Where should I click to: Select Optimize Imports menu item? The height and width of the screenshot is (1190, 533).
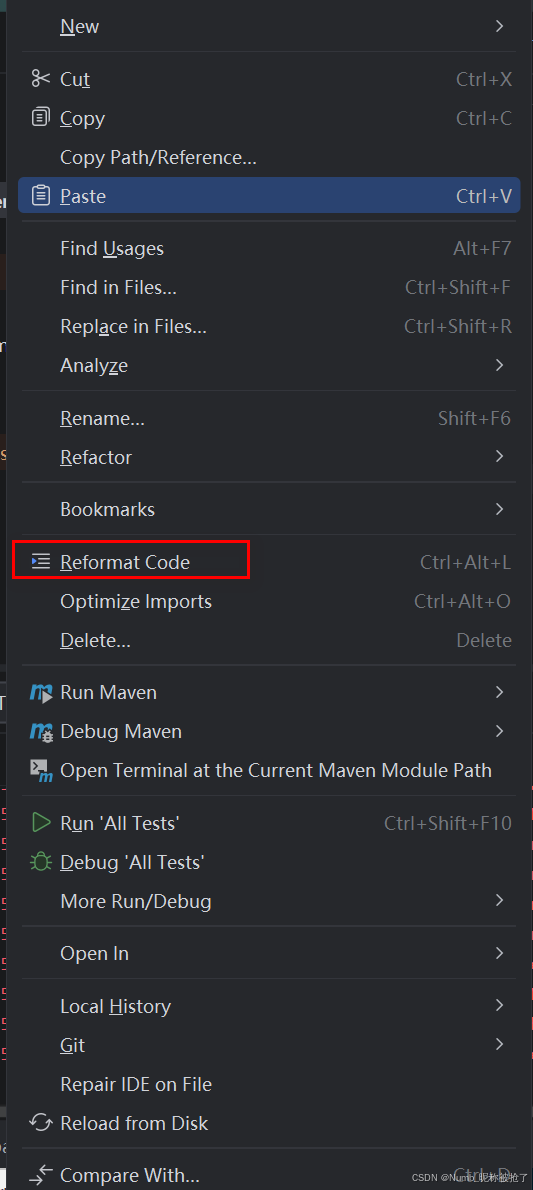(x=270, y=601)
